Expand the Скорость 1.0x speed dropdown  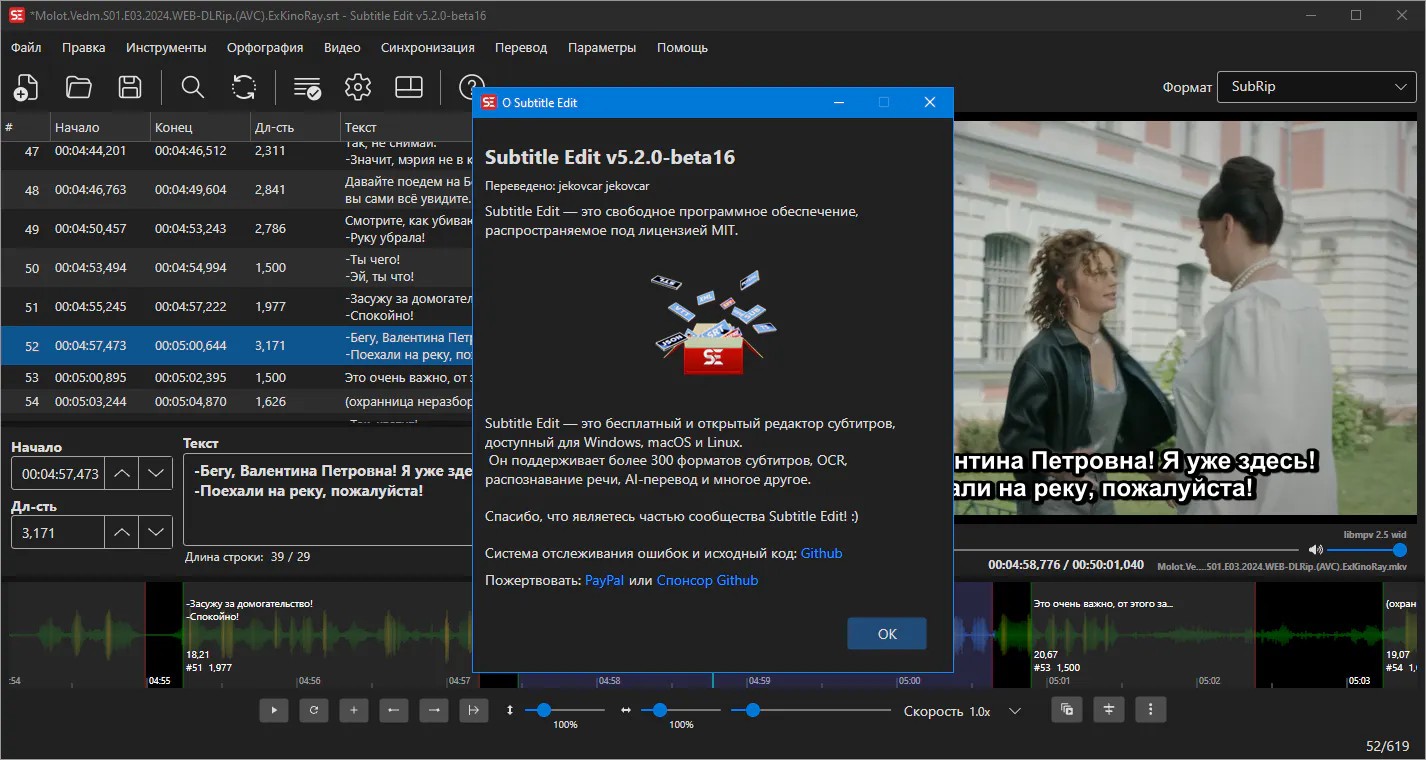pos(1015,711)
